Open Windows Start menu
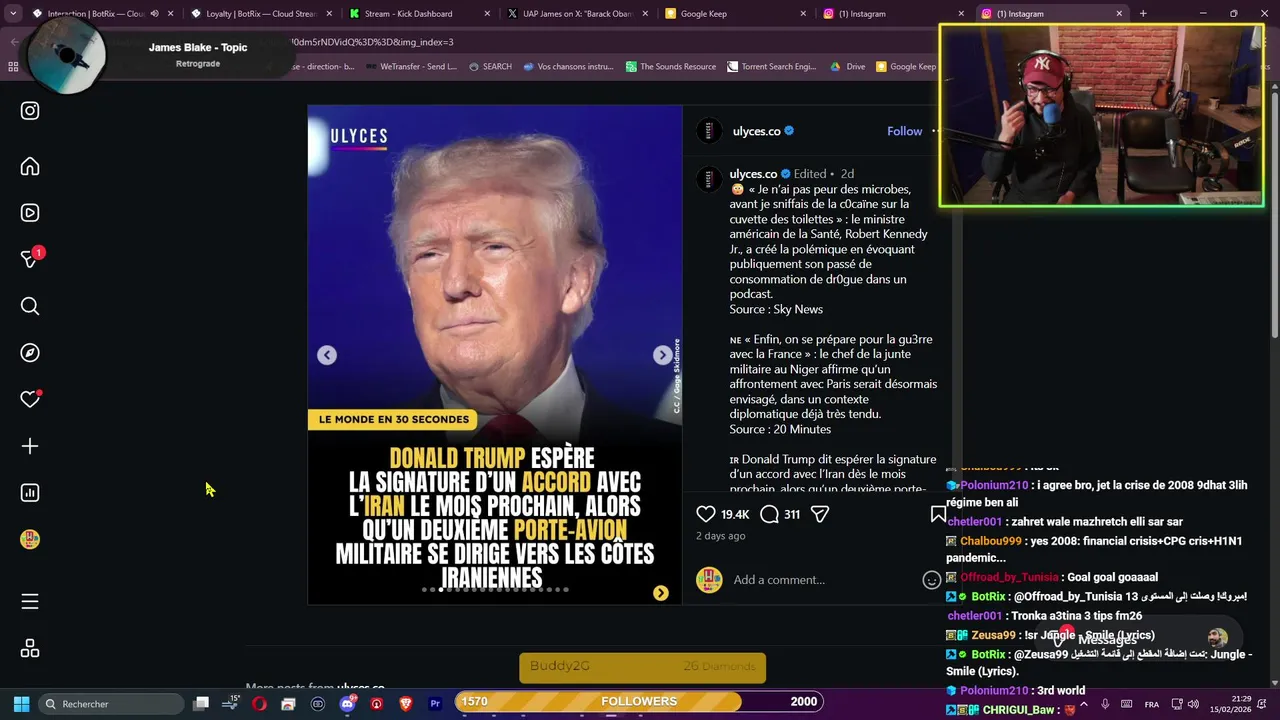The height and width of the screenshot is (720, 1280). coord(21,704)
